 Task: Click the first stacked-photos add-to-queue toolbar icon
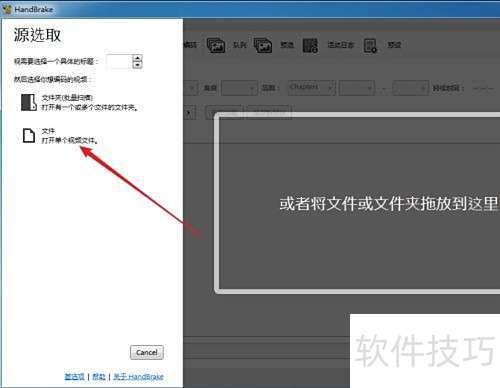[216, 45]
